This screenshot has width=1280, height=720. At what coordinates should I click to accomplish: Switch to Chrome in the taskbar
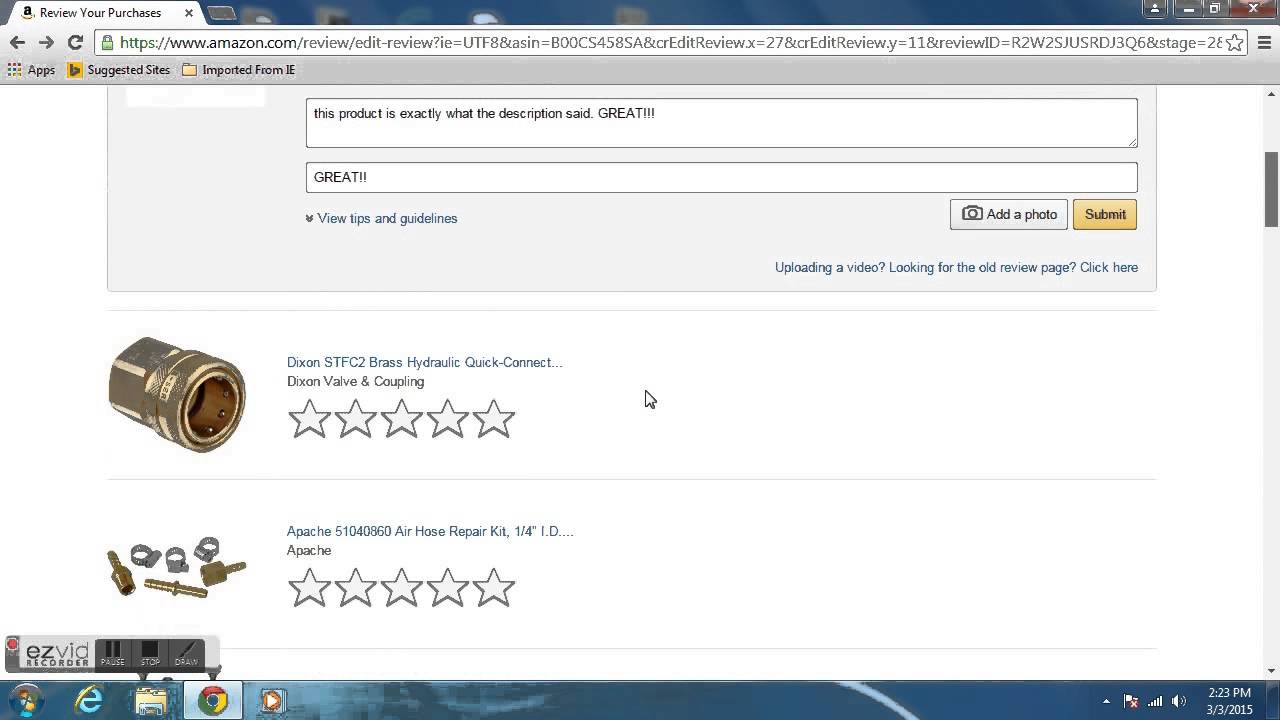[x=212, y=700]
